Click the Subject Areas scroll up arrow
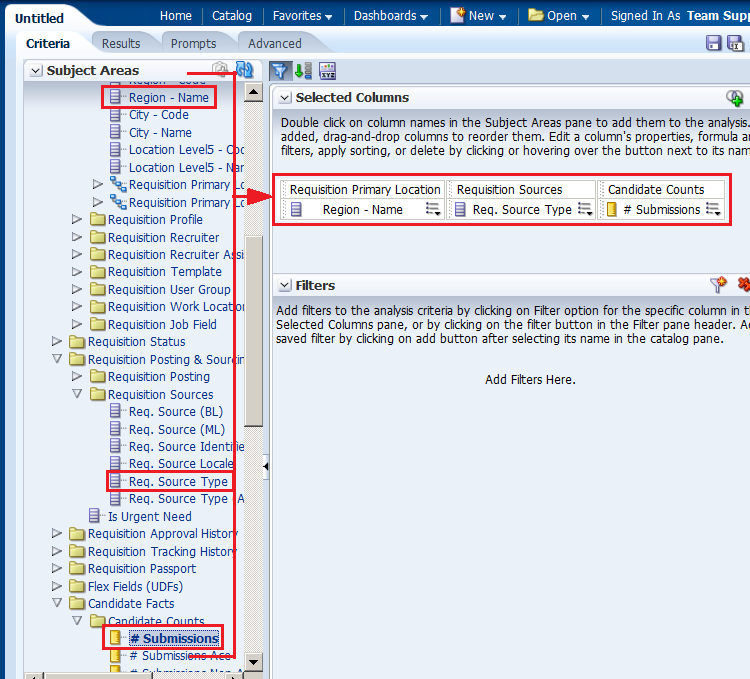This screenshot has width=750, height=679. [254, 91]
